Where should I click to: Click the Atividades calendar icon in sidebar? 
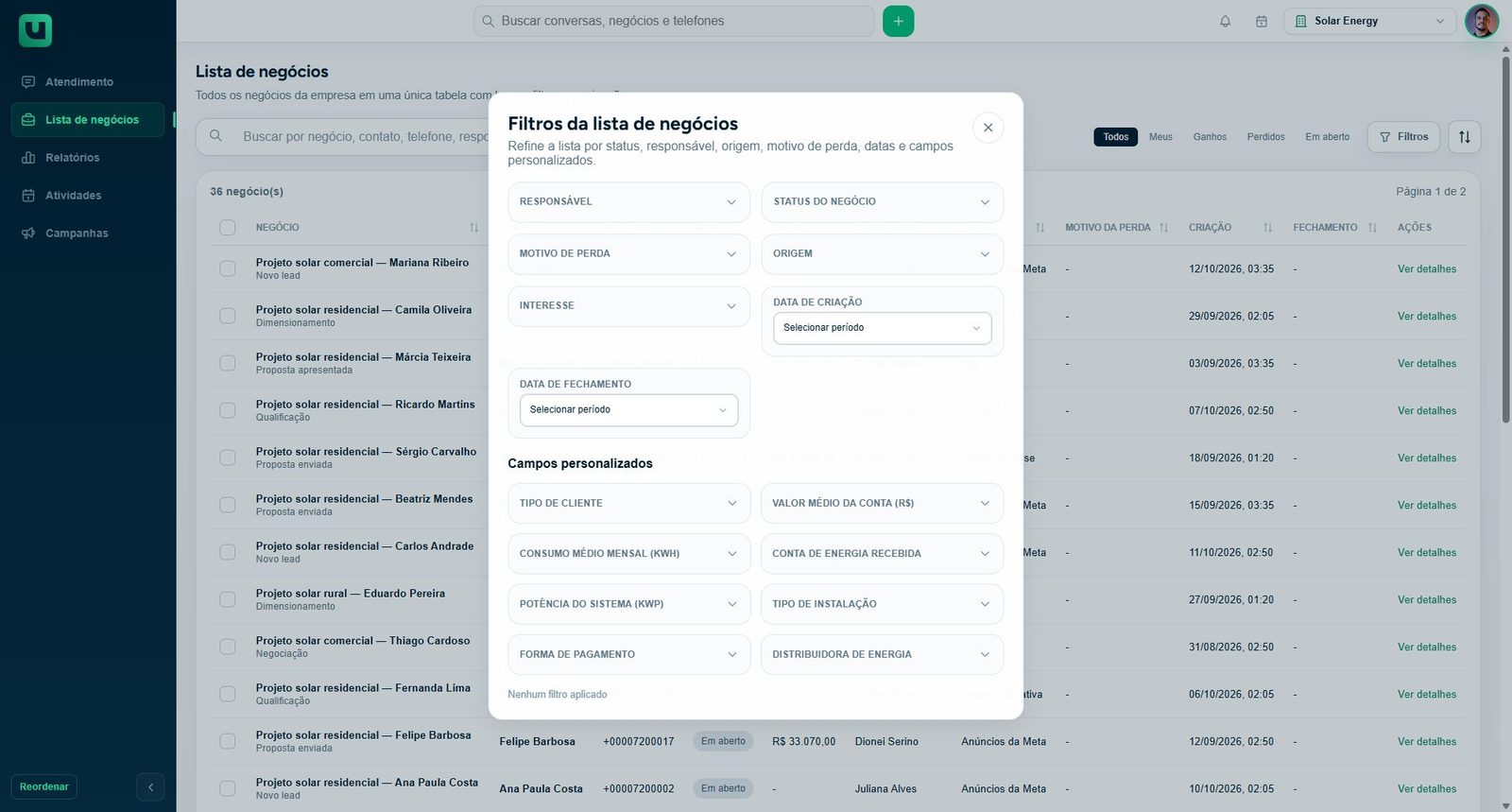(x=28, y=196)
